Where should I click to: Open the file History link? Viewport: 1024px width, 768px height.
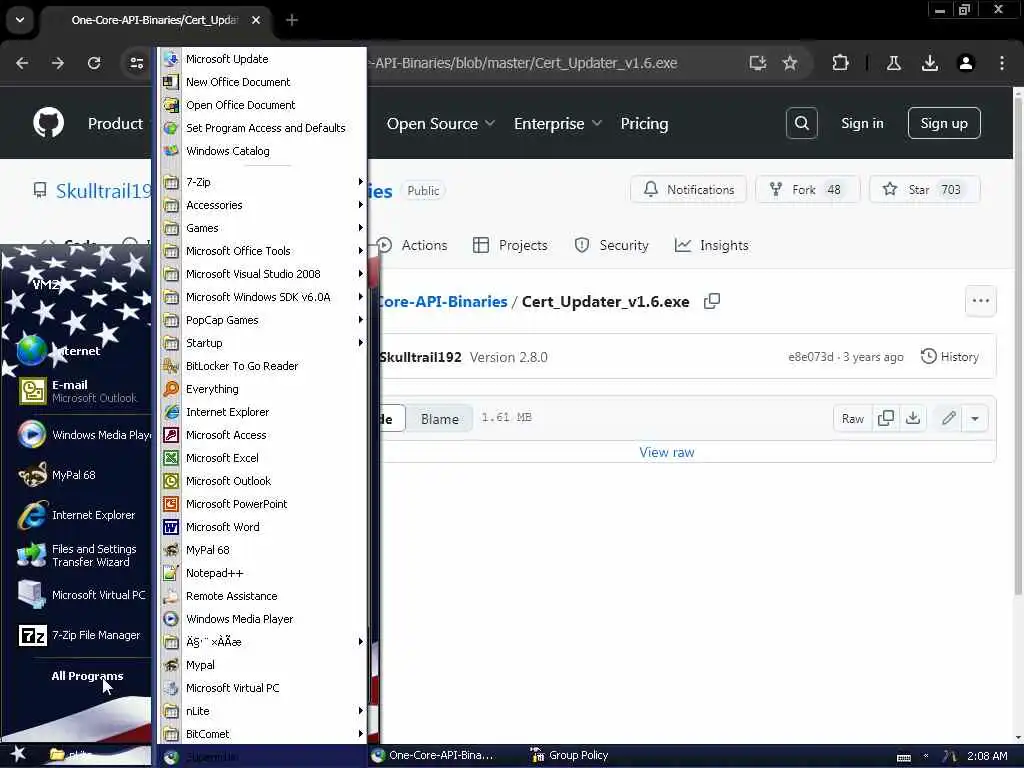pyautogui.click(x=950, y=357)
